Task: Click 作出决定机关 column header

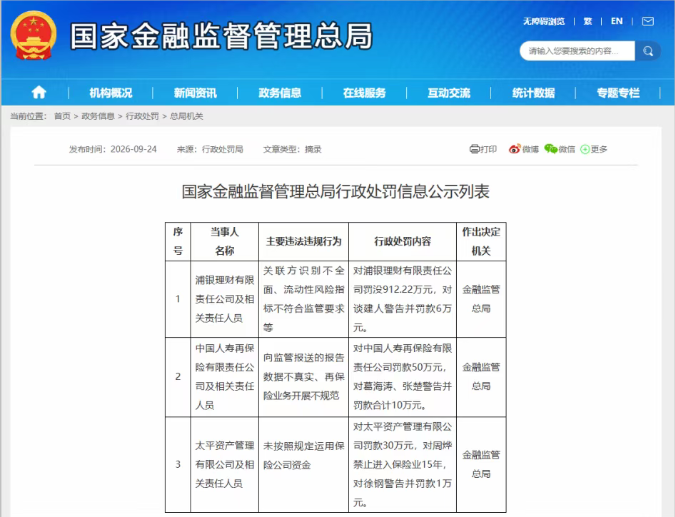Action: click(481, 241)
